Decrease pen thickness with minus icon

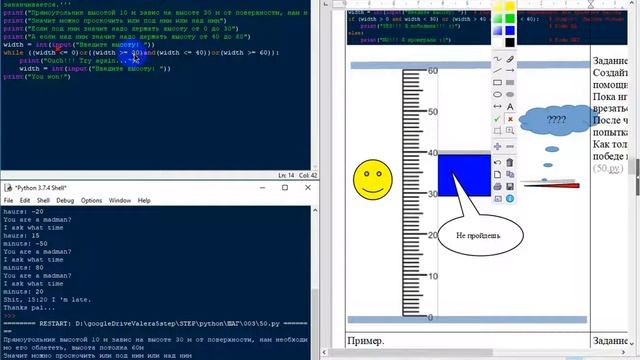[x=510, y=147]
